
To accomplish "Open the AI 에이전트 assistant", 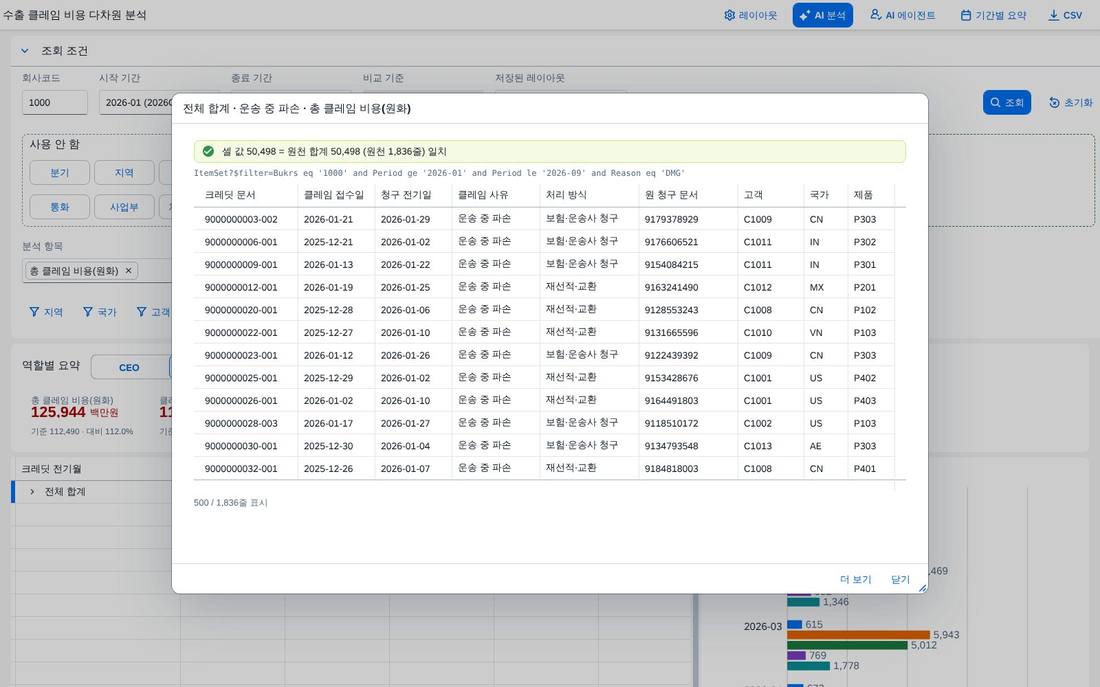I will 902,15.
